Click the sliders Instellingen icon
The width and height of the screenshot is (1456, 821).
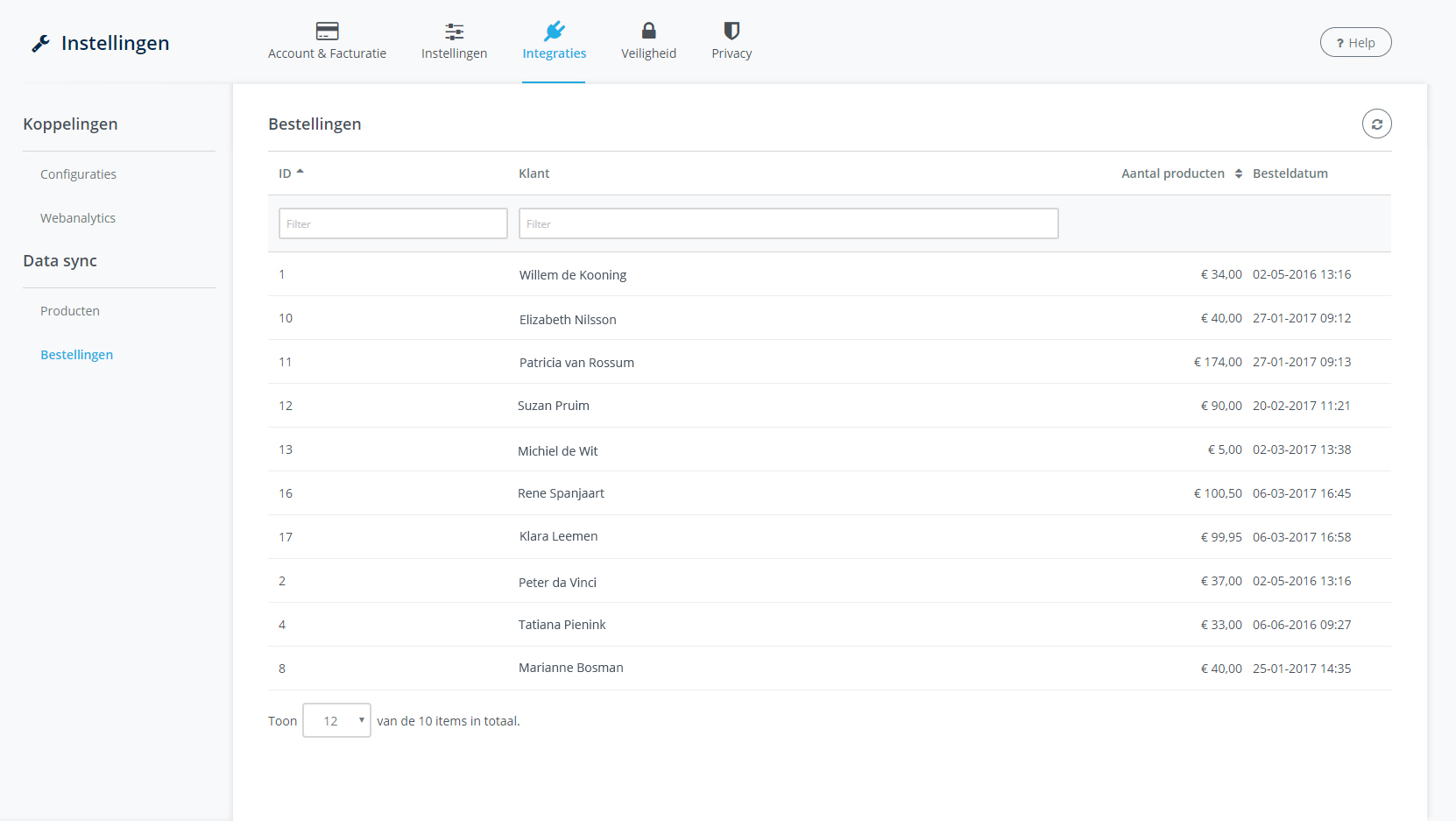click(x=454, y=32)
